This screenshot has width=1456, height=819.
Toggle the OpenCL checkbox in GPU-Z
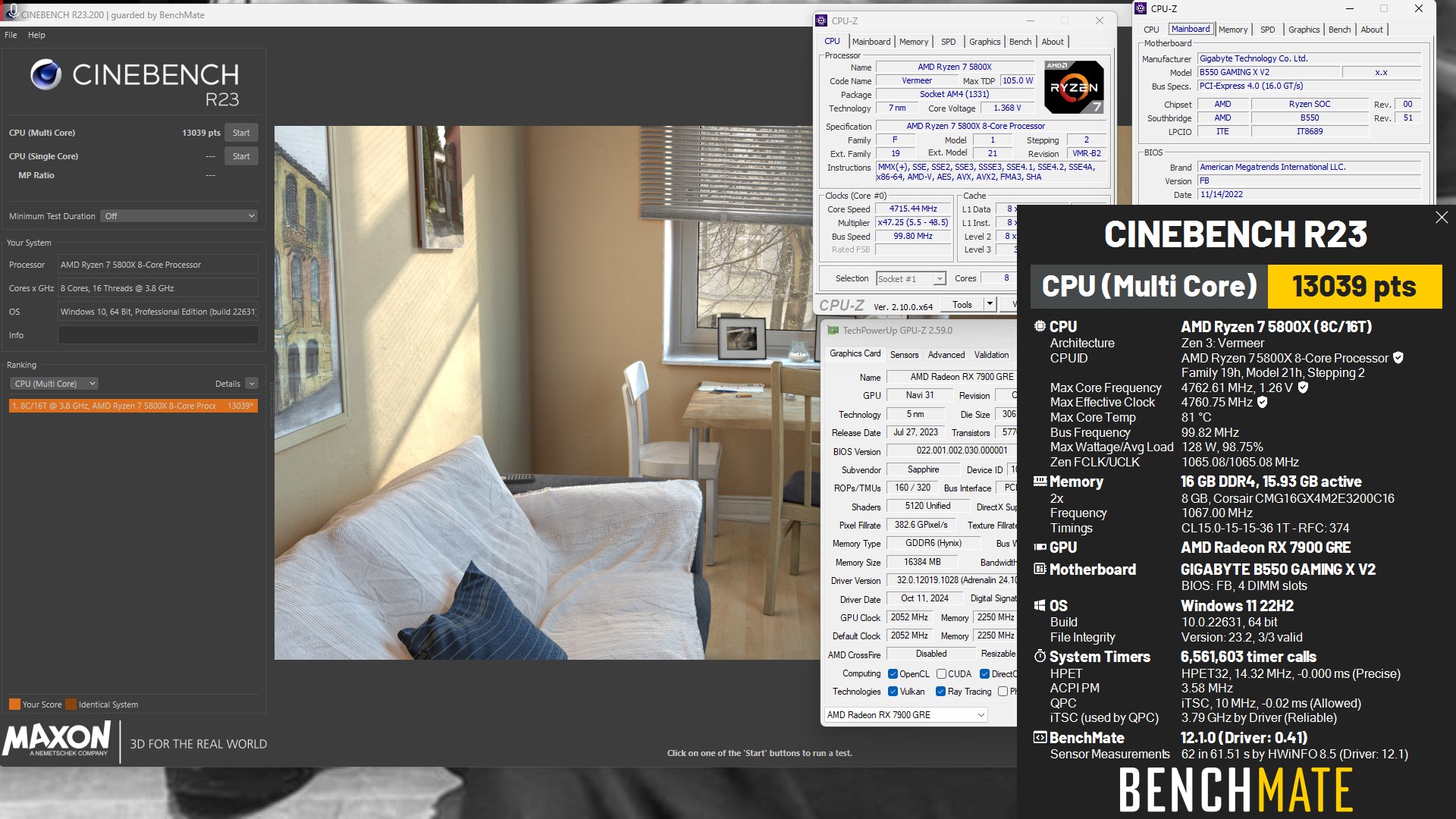pyautogui.click(x=893, y=673)
